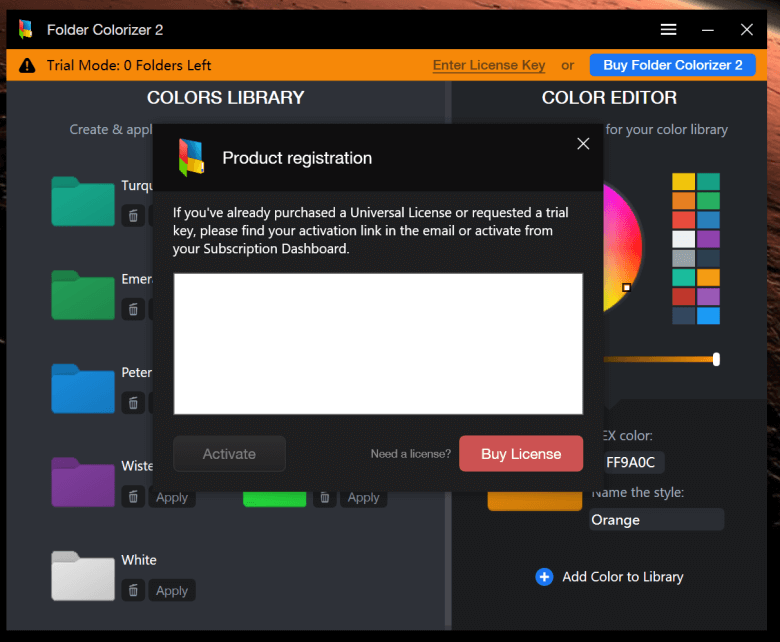Select the yellow color swatch
The image size is (780, 642).
[683, 182]
